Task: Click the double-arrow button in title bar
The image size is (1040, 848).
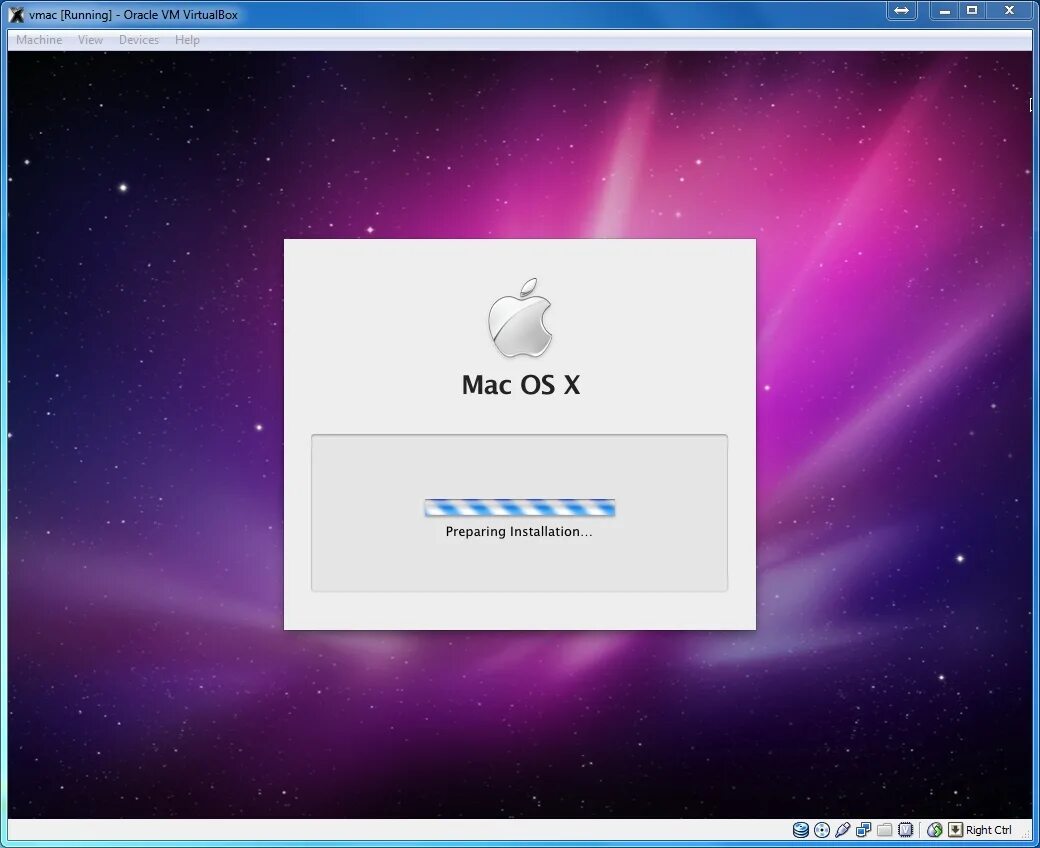Action: point(901,10)
